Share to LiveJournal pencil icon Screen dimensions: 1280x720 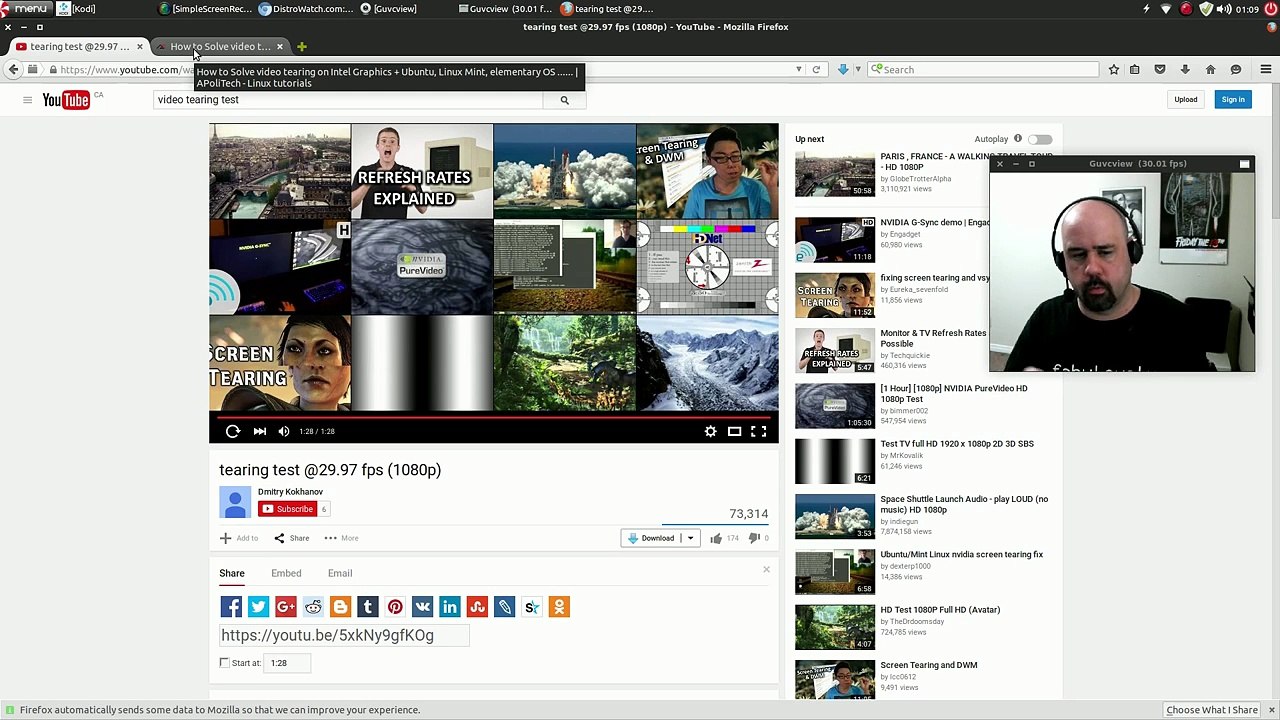504,607
